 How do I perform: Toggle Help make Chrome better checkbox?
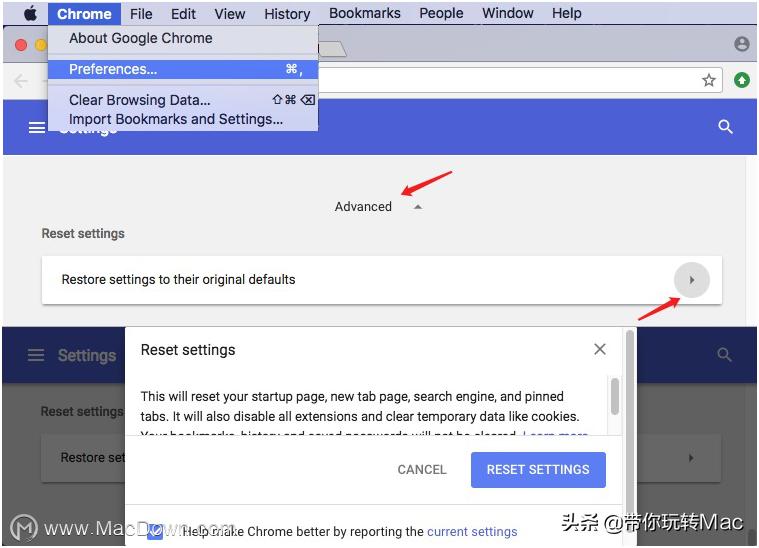155,532
